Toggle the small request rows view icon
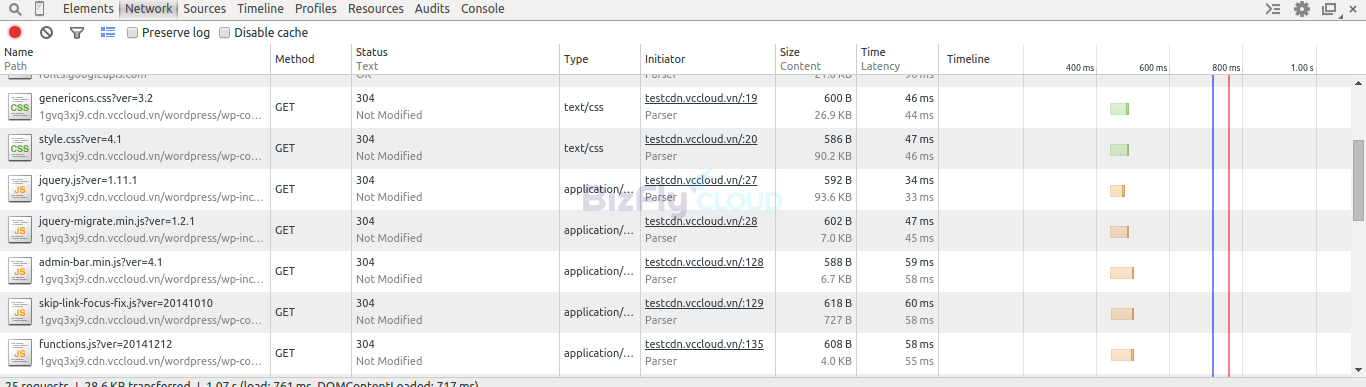The image size is (1366, 387). tap(107, 33)
